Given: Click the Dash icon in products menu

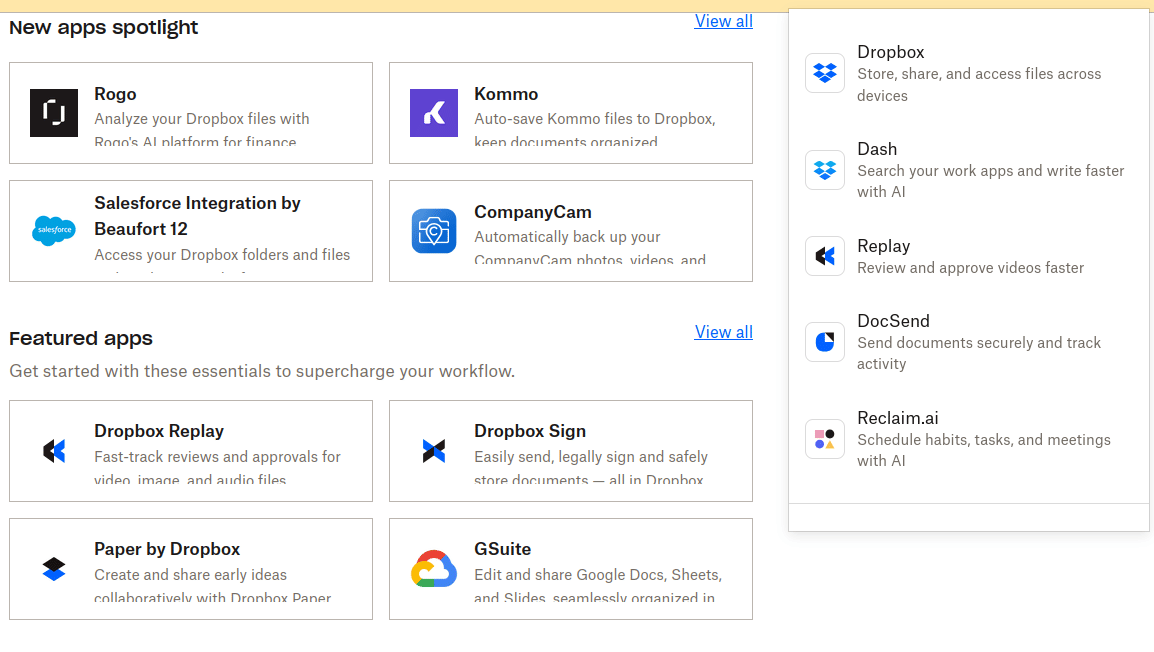Looking at the screenshot, I should tap(824, 170).
